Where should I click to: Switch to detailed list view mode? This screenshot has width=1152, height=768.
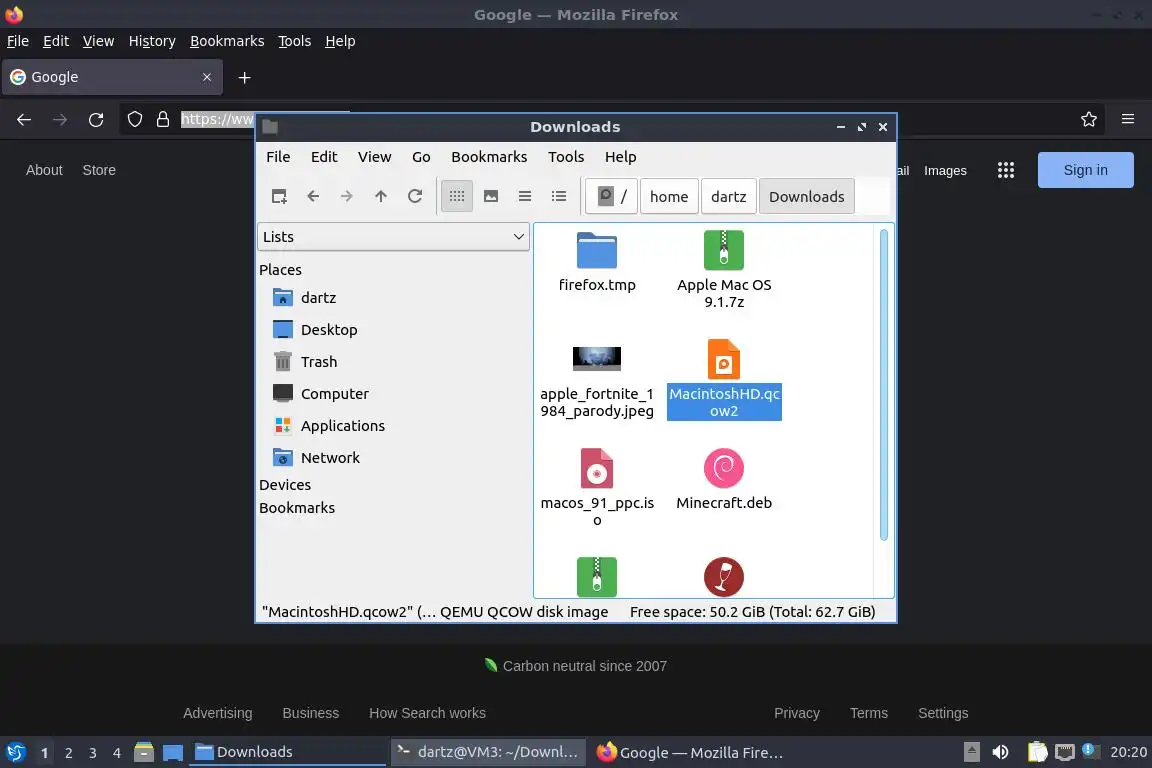click(559, 196)
